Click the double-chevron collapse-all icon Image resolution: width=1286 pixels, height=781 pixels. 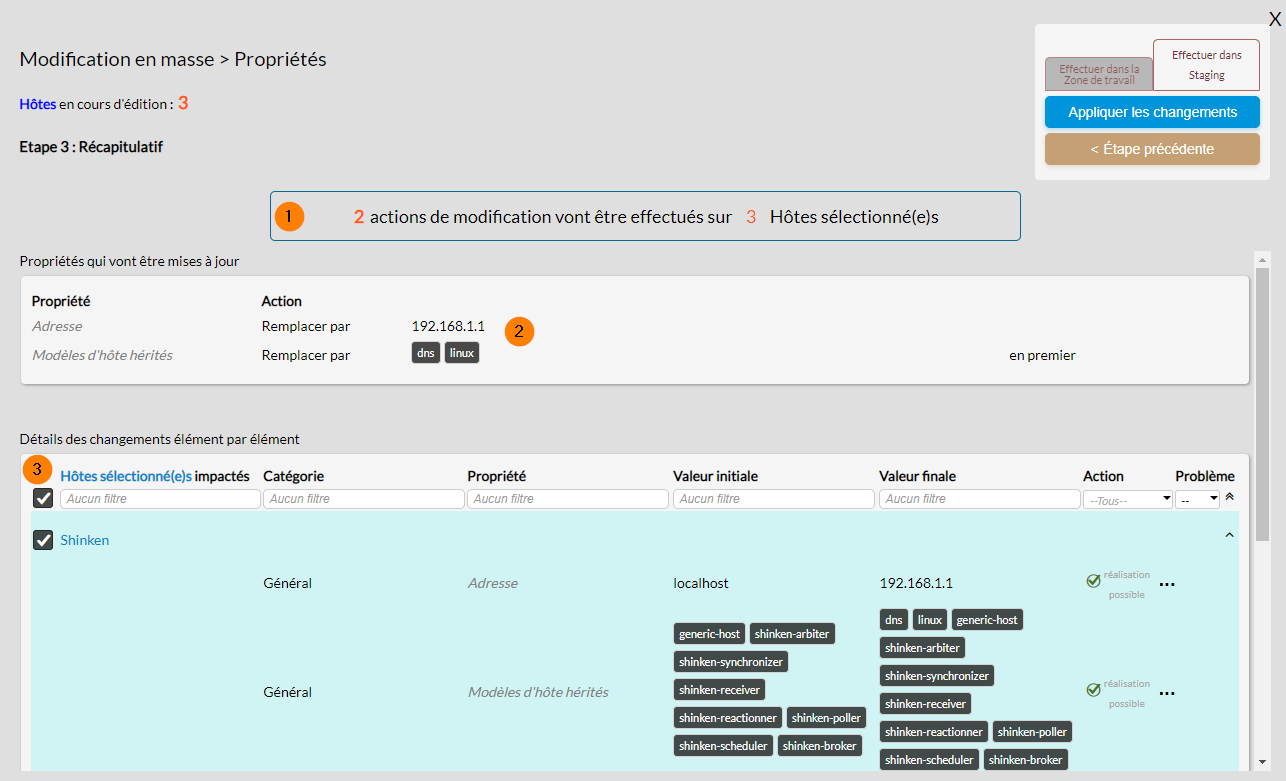1229,496
